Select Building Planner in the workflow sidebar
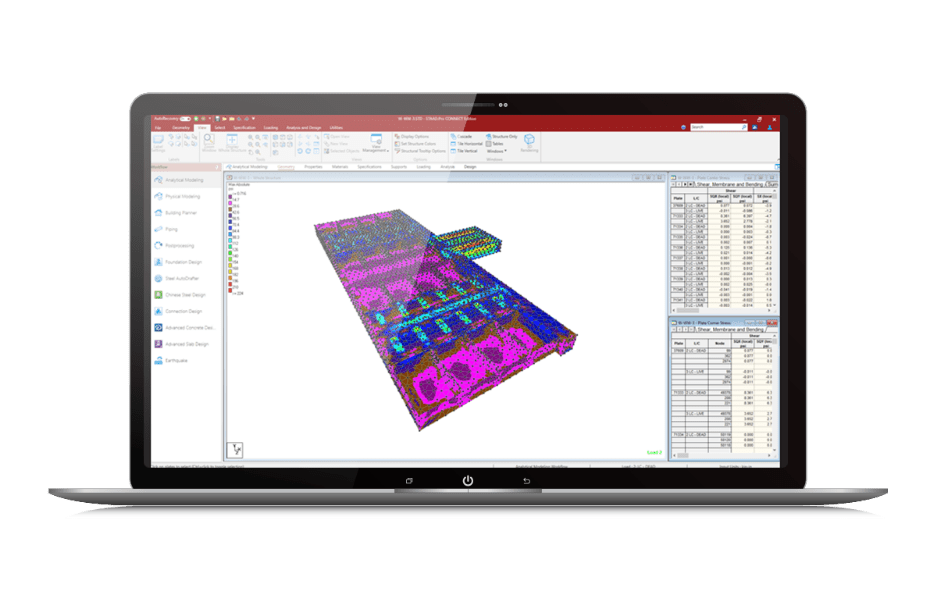Image resolution: width=937 pixels, height=609 pixels. coord(182,213)
